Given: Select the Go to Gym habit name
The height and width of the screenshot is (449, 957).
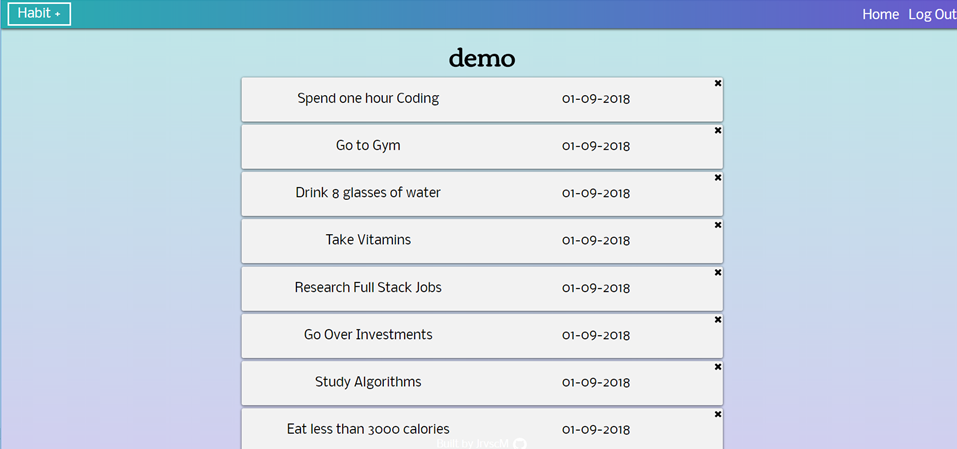Looking at the screenshot, I should pos(368,145).
